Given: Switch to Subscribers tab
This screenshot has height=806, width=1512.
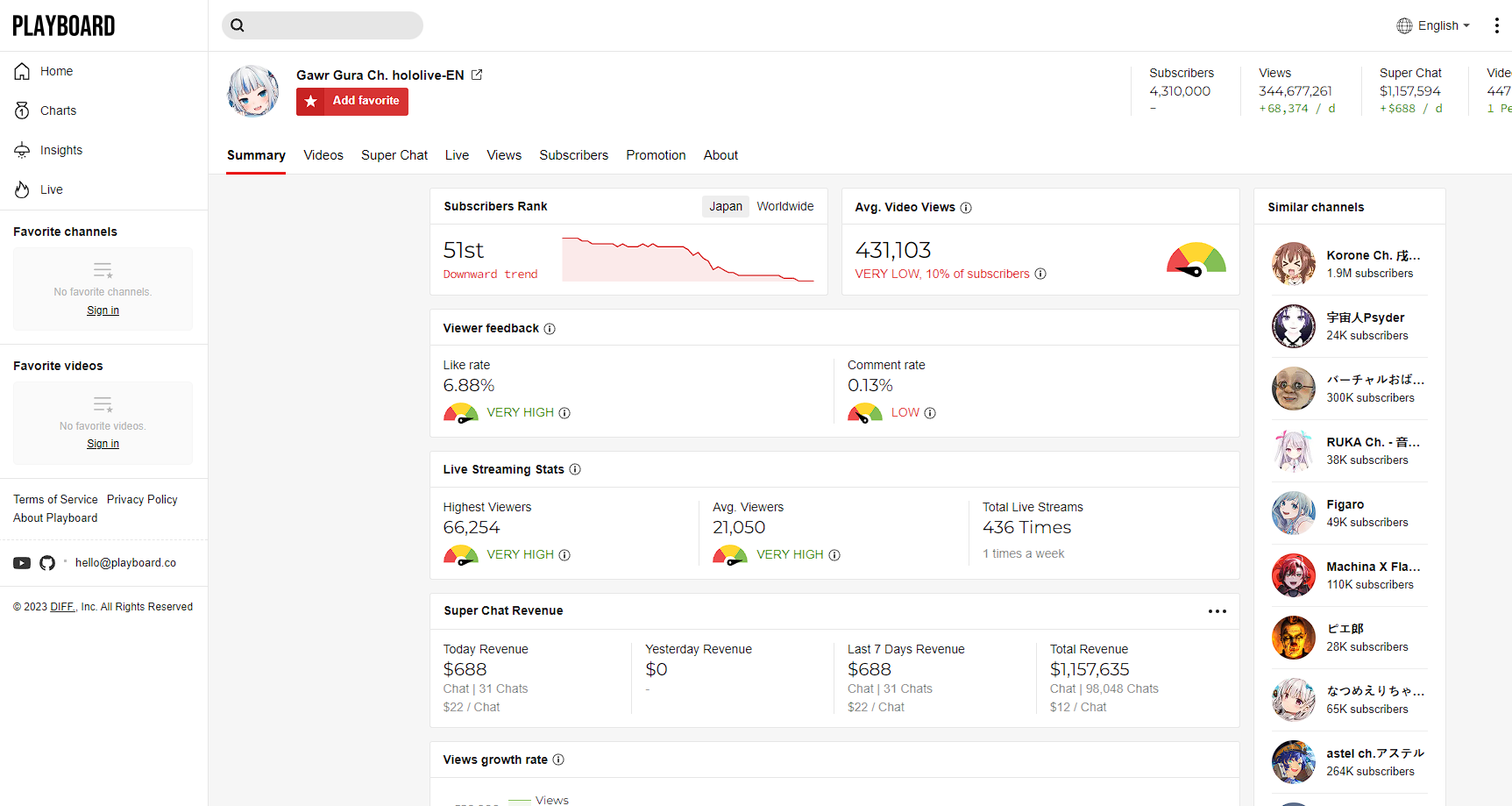Looking at the screenshot, I should point(573,155).
